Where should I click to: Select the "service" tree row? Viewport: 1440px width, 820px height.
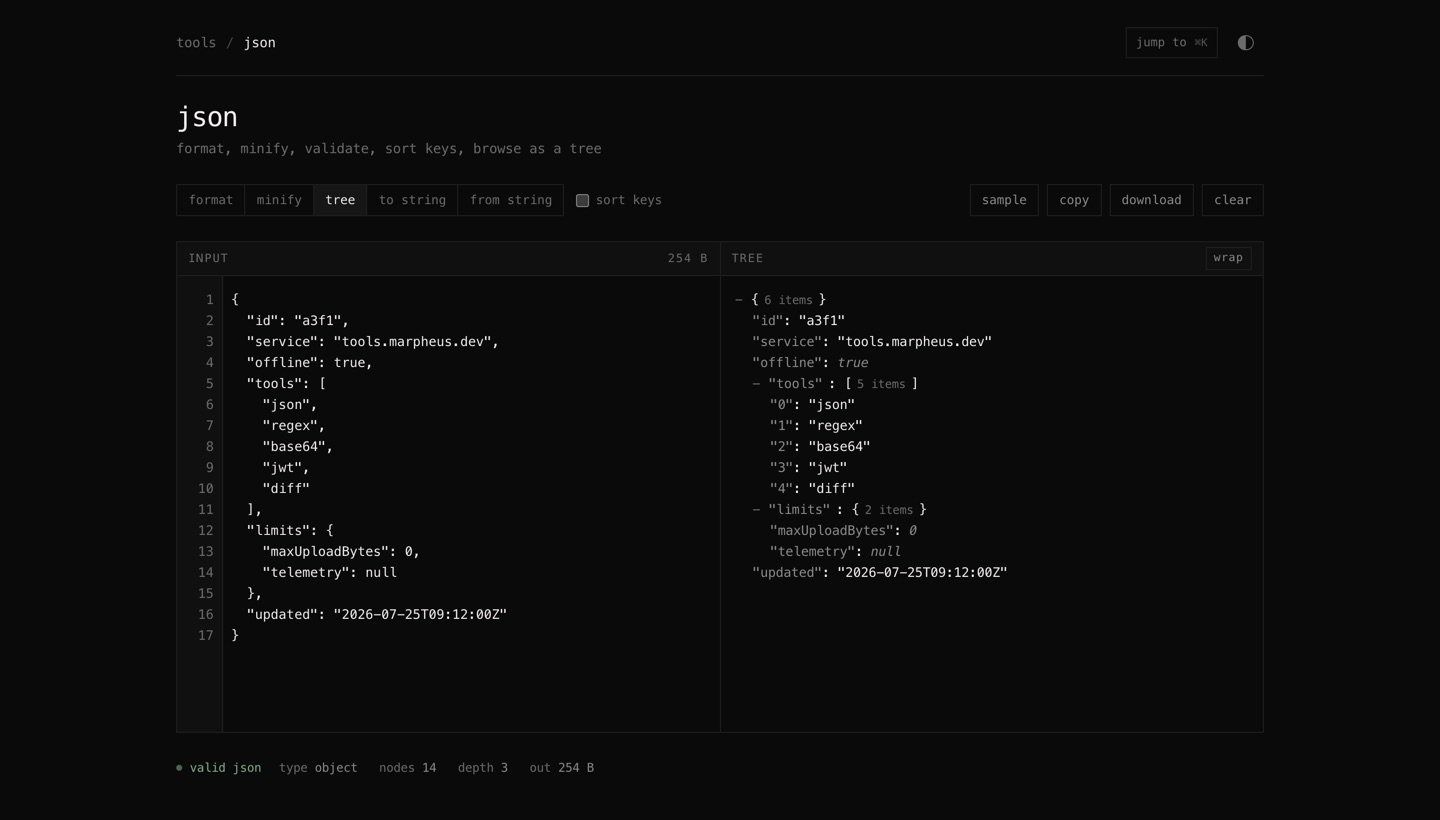click(x=872, y=342)
